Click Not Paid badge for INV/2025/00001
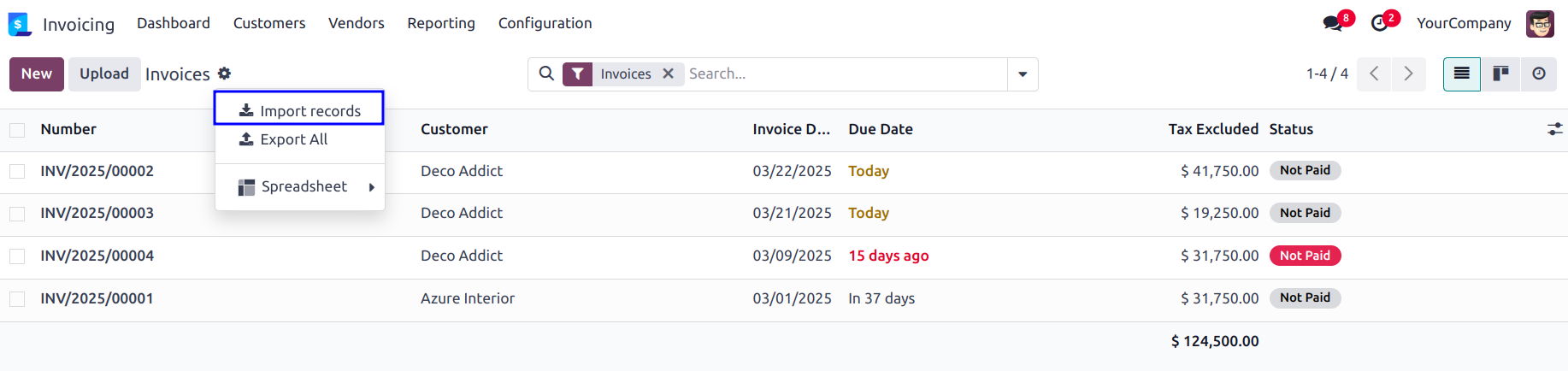 click(x=1305, y=297)
